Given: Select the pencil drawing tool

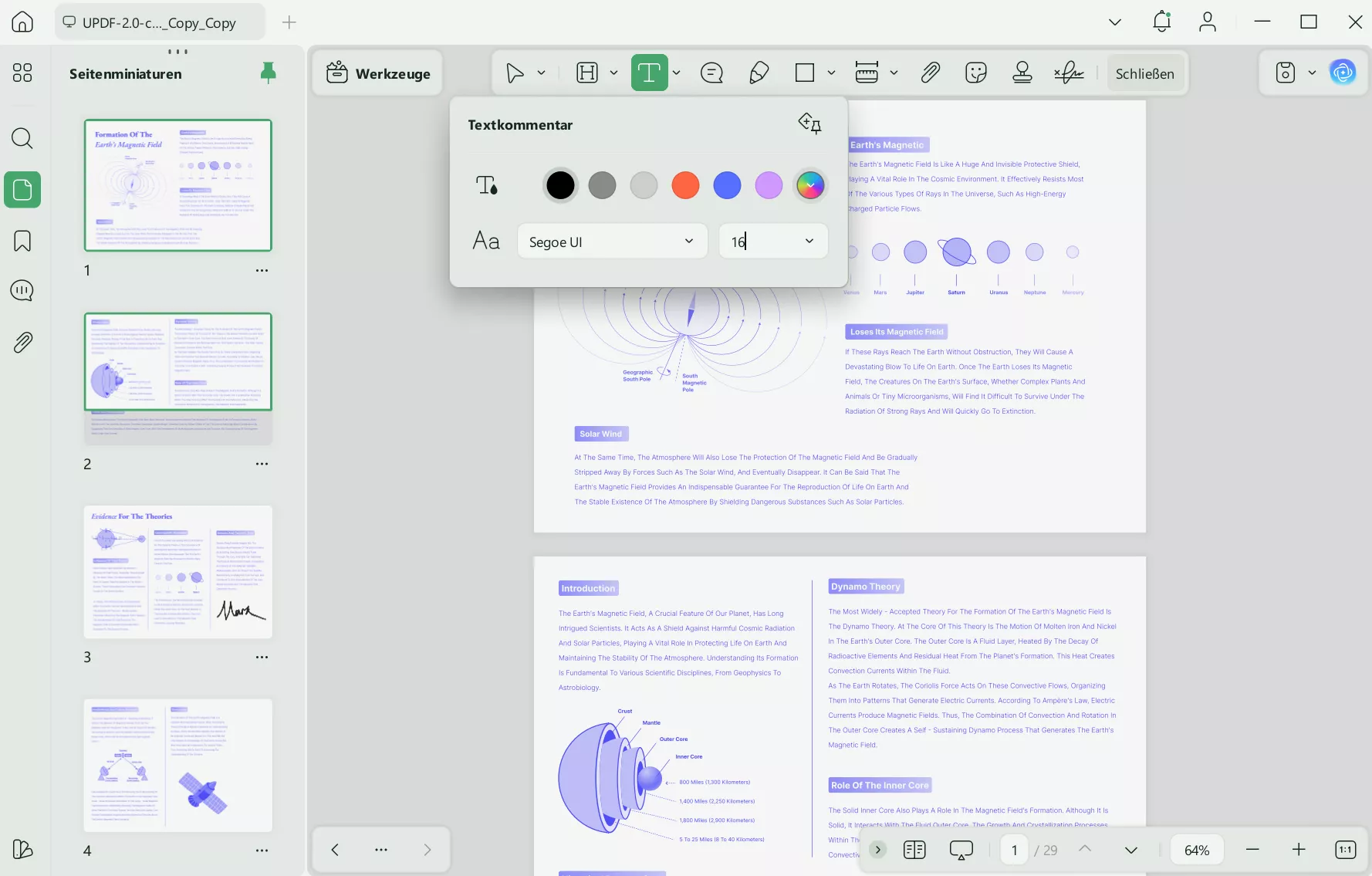Looking at the screenshot, I should (759, 73).
